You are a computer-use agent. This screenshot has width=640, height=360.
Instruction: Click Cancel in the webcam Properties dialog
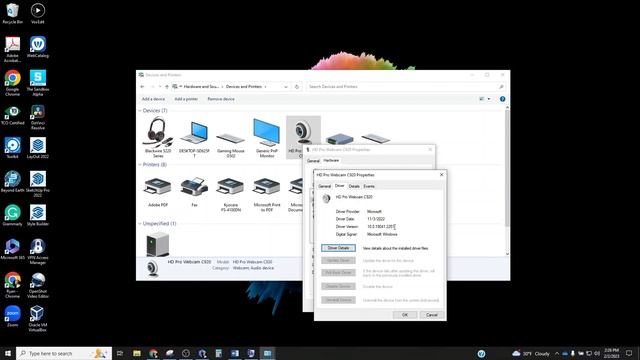[432, 315]
